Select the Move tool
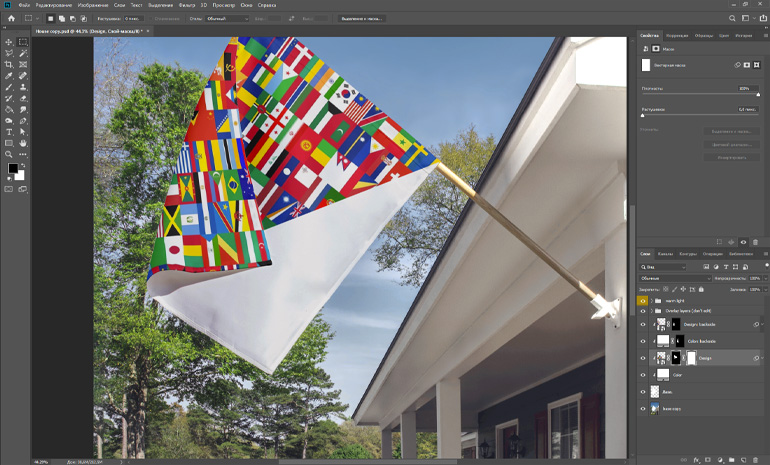The height and width of the screenshot is (465, 770). coord(9,42)
